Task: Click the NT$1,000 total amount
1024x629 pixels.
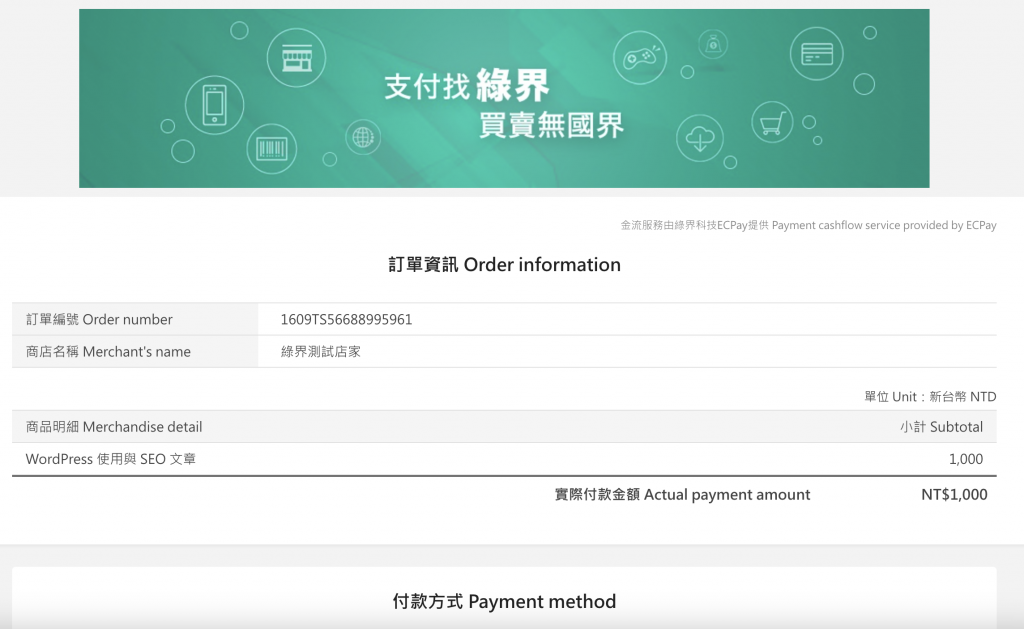Action: click(x=954, y=494)
